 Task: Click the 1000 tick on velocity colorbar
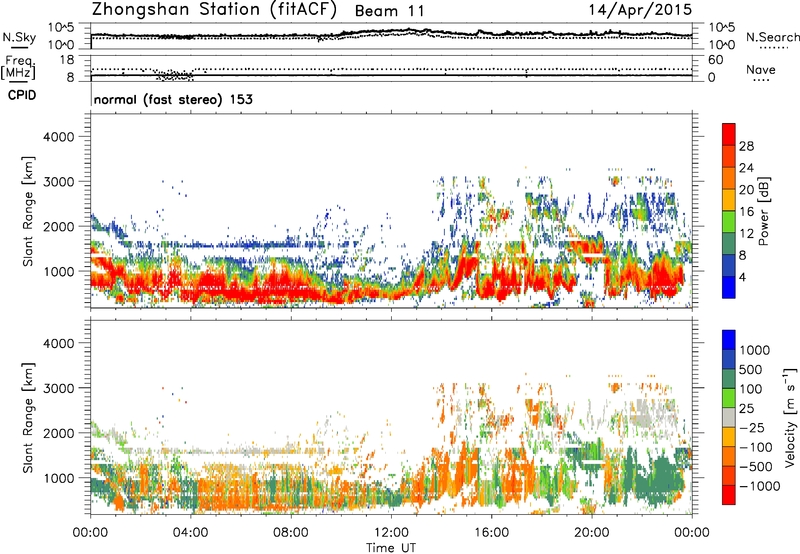point(754,350)
